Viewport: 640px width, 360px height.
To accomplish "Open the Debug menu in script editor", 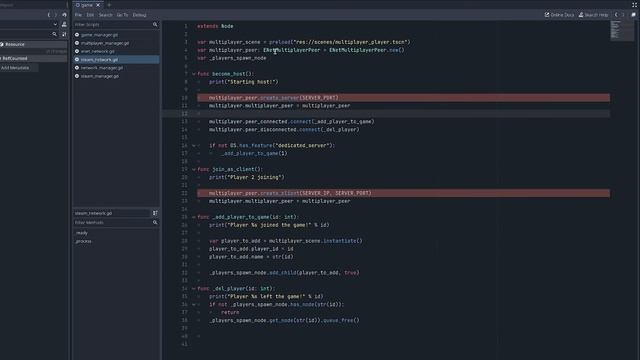I will click(139, 15).
